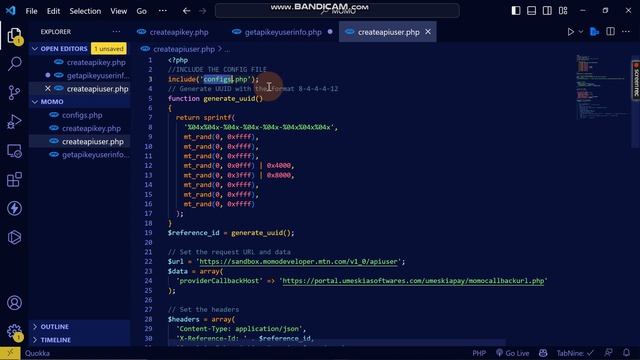Open the feedback icon in status bar
Image resolution: width=640 pixels, height=360 pixels.
click(609, 353)
